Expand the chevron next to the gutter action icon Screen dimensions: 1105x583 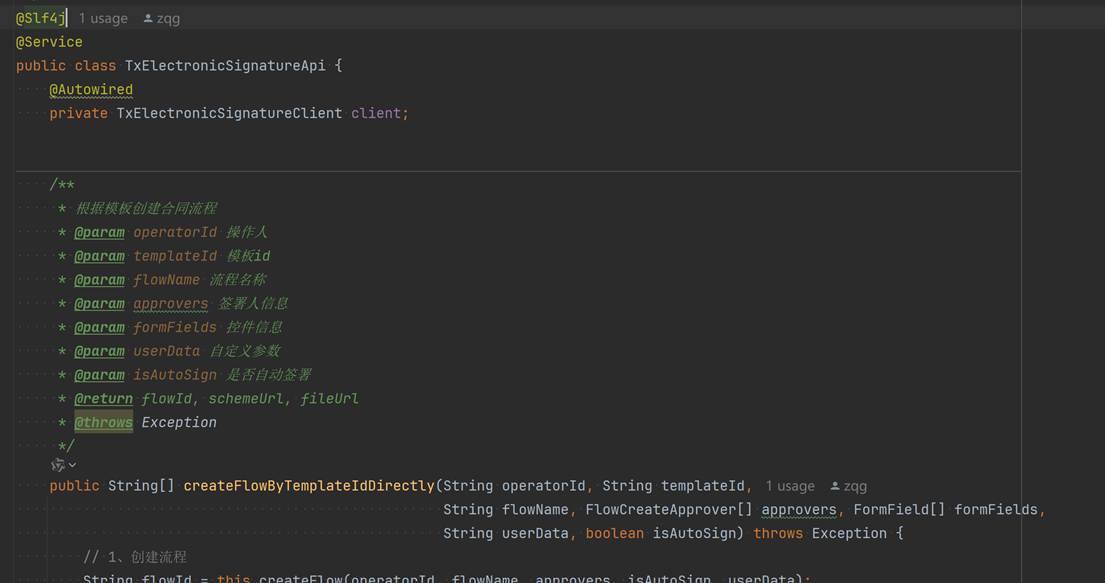pyautogui.click(x=72, y=465)
